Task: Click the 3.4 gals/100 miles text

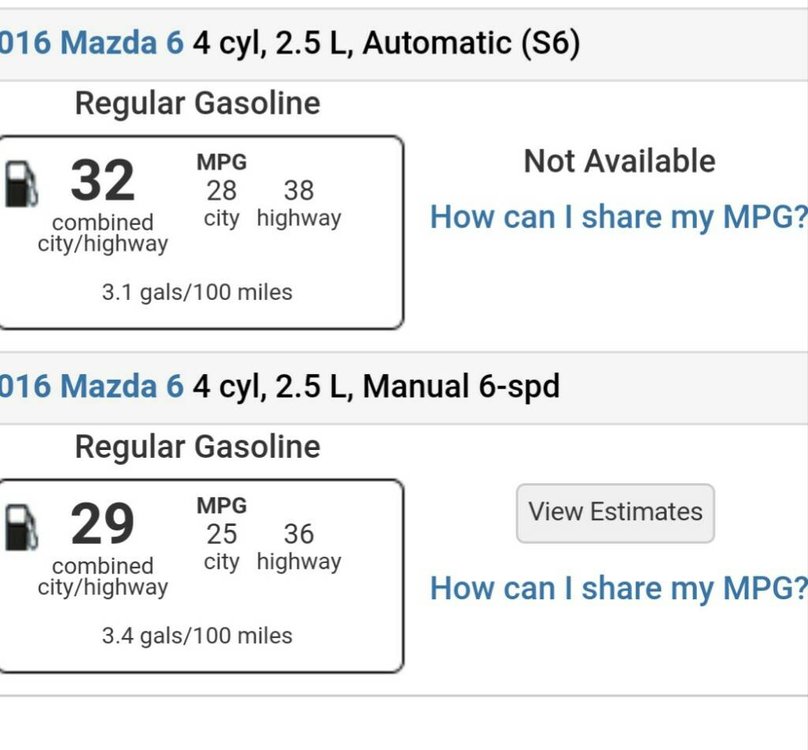Action: click(197, 636)
